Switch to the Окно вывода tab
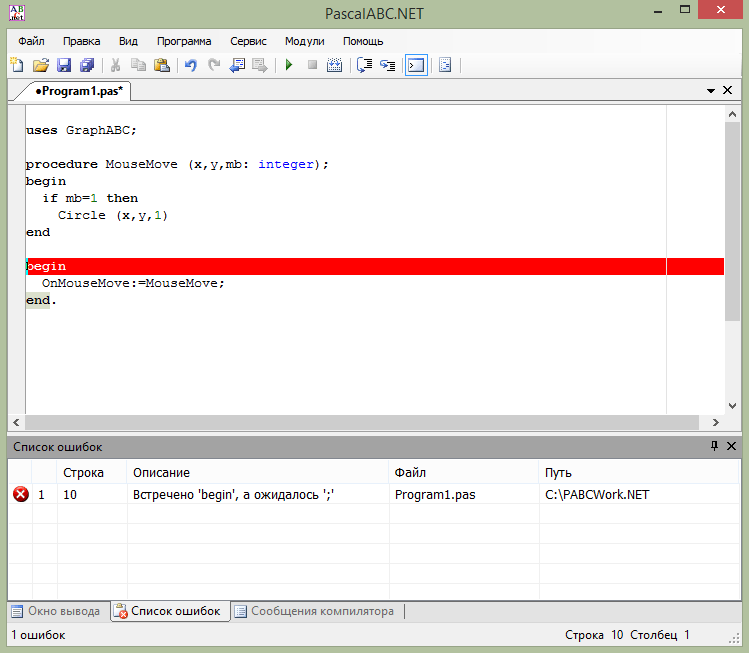The image size is (749, 653). pyautogui.click(x=56, y=611)
